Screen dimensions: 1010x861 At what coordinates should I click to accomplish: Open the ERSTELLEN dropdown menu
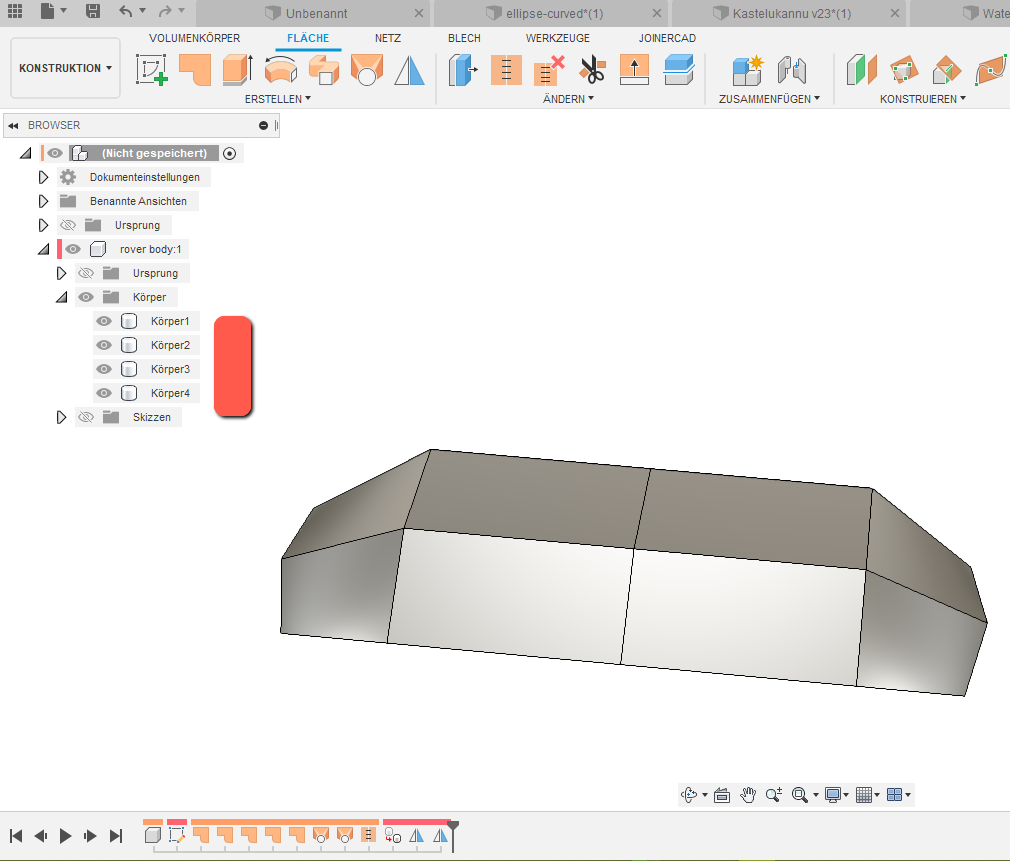278,99
